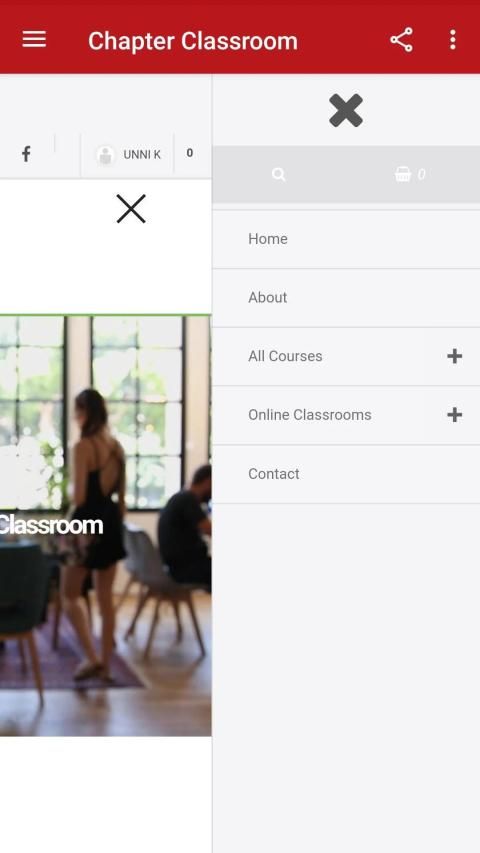
Task: Expand the All Courses submenu
Action: pos(454,356)
